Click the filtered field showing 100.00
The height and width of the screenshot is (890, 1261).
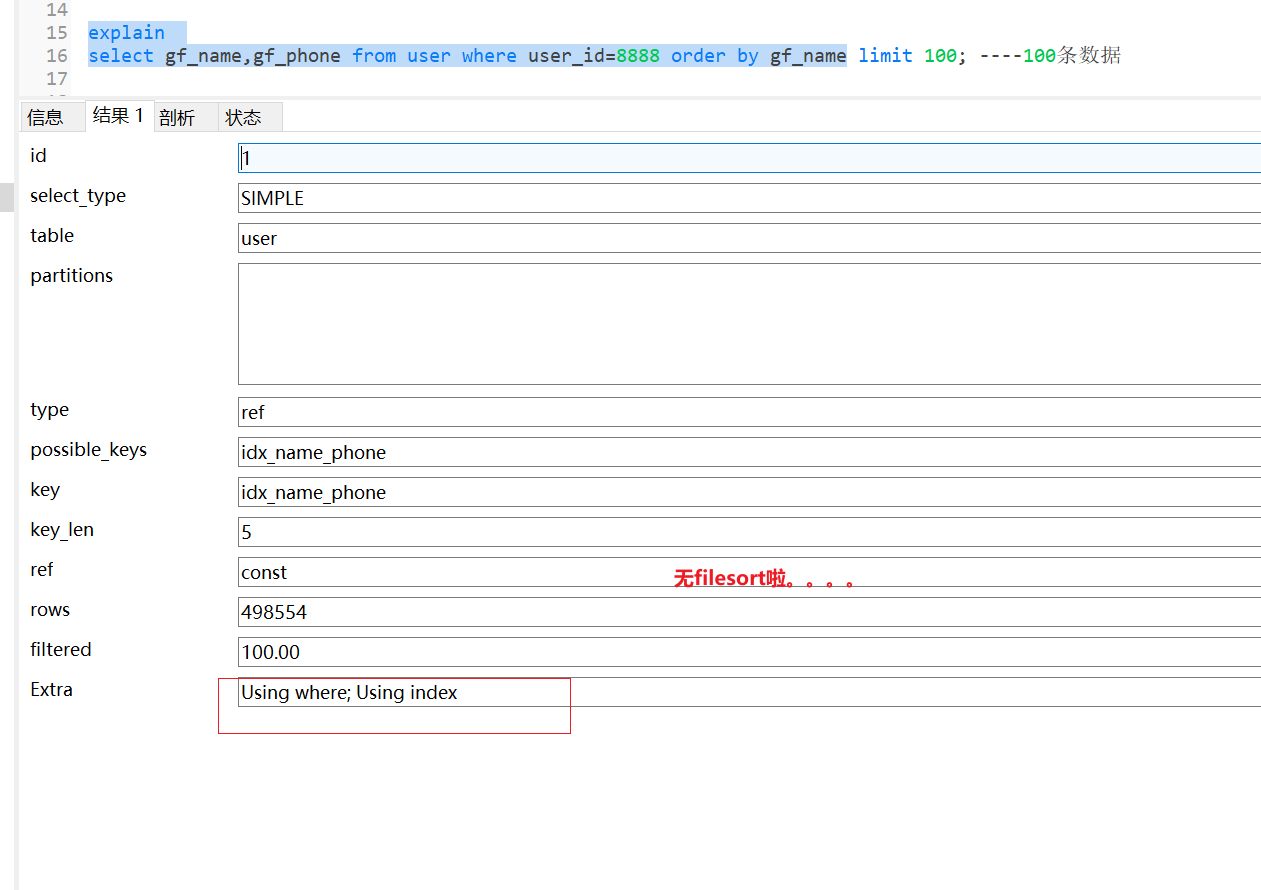click(x=749, y=652)
